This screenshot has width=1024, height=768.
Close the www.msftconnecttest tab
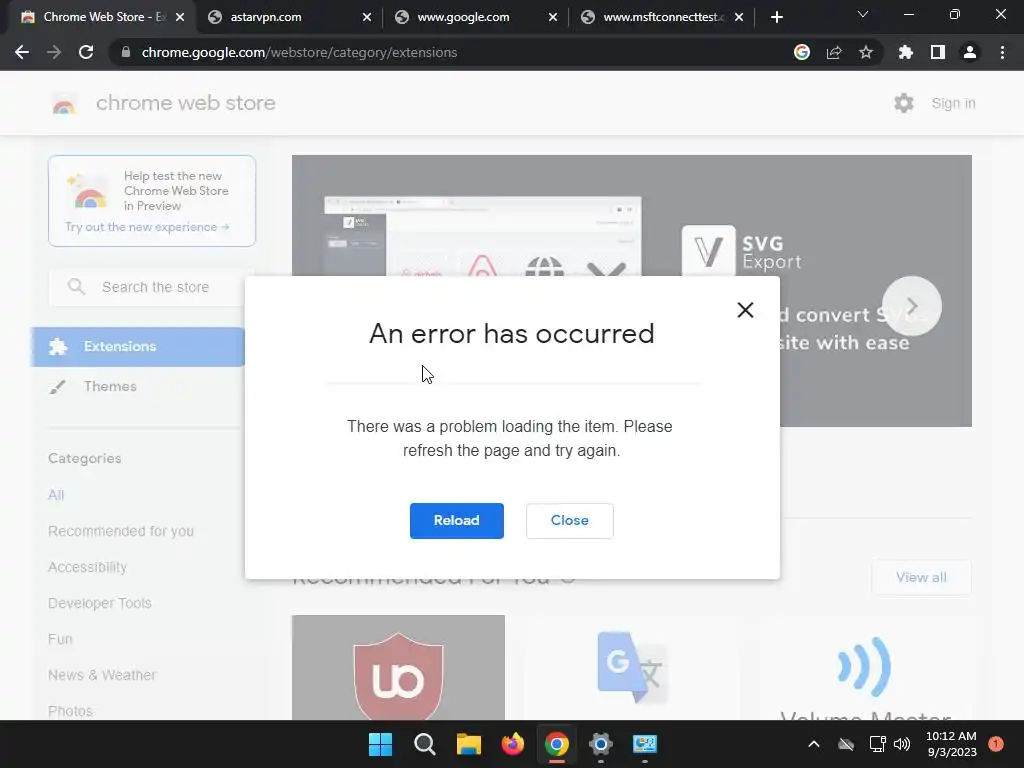point(739,17)
